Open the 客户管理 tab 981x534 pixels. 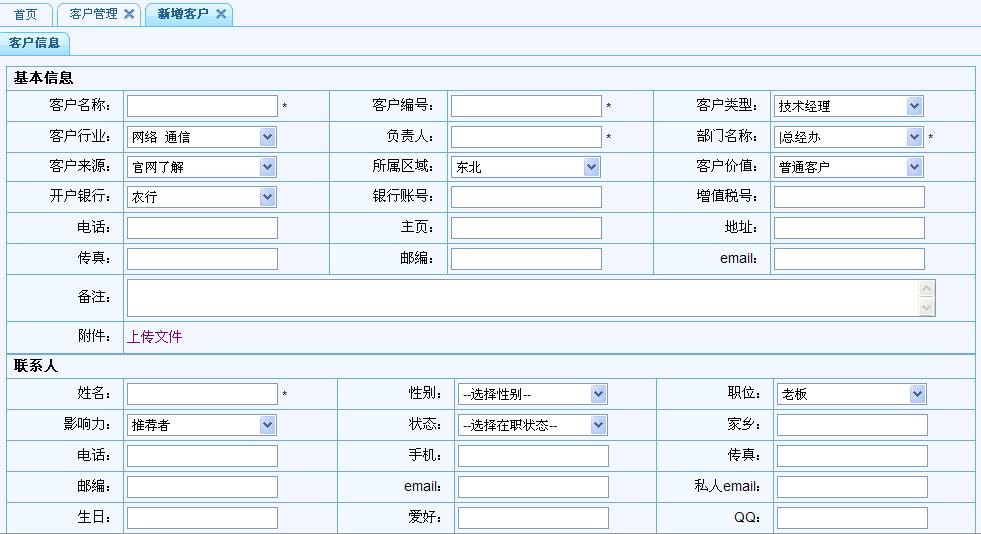coord(93,14)
